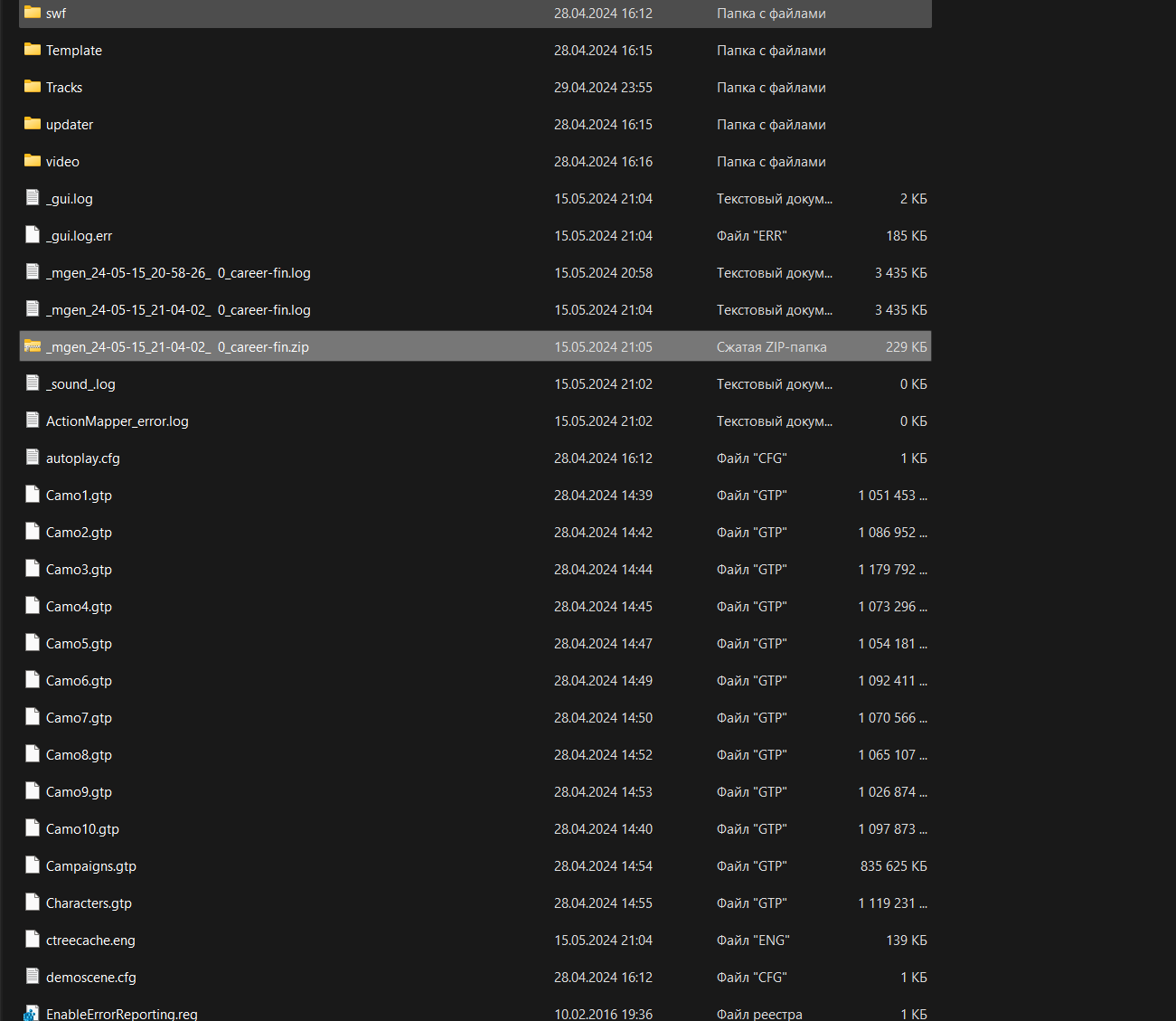
Task: Select the swf folder name
Action: 56,14
